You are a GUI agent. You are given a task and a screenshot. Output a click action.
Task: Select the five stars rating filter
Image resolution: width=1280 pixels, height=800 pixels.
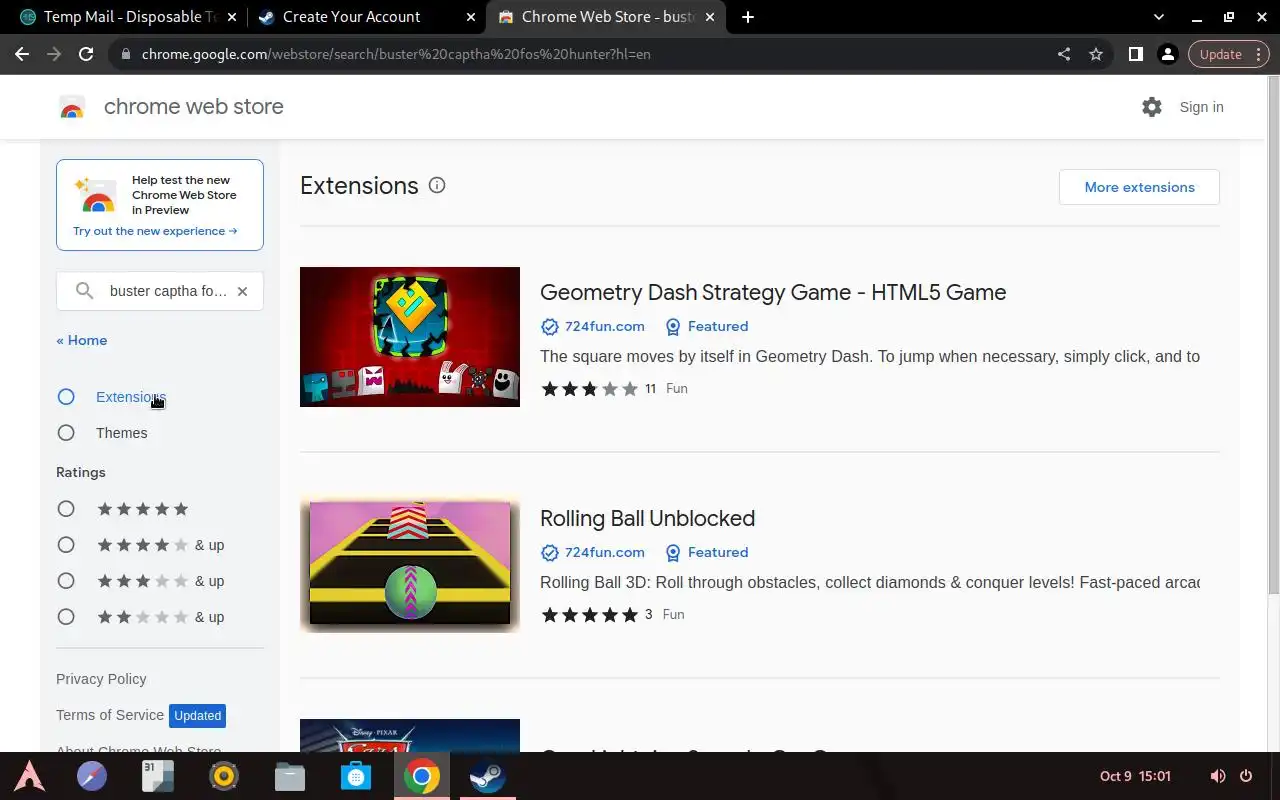[66, 509]
